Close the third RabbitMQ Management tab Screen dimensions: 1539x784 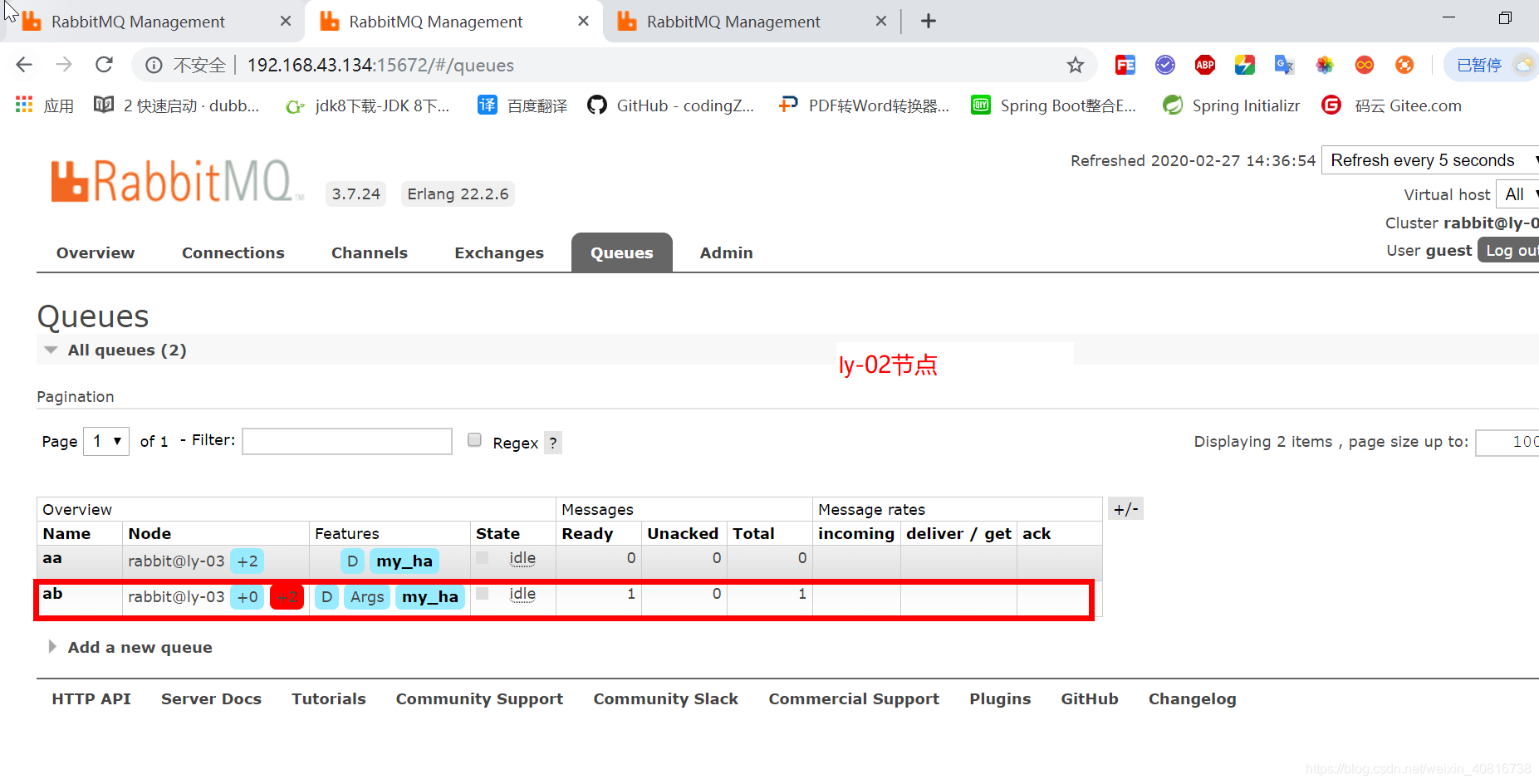coord(881,22)
